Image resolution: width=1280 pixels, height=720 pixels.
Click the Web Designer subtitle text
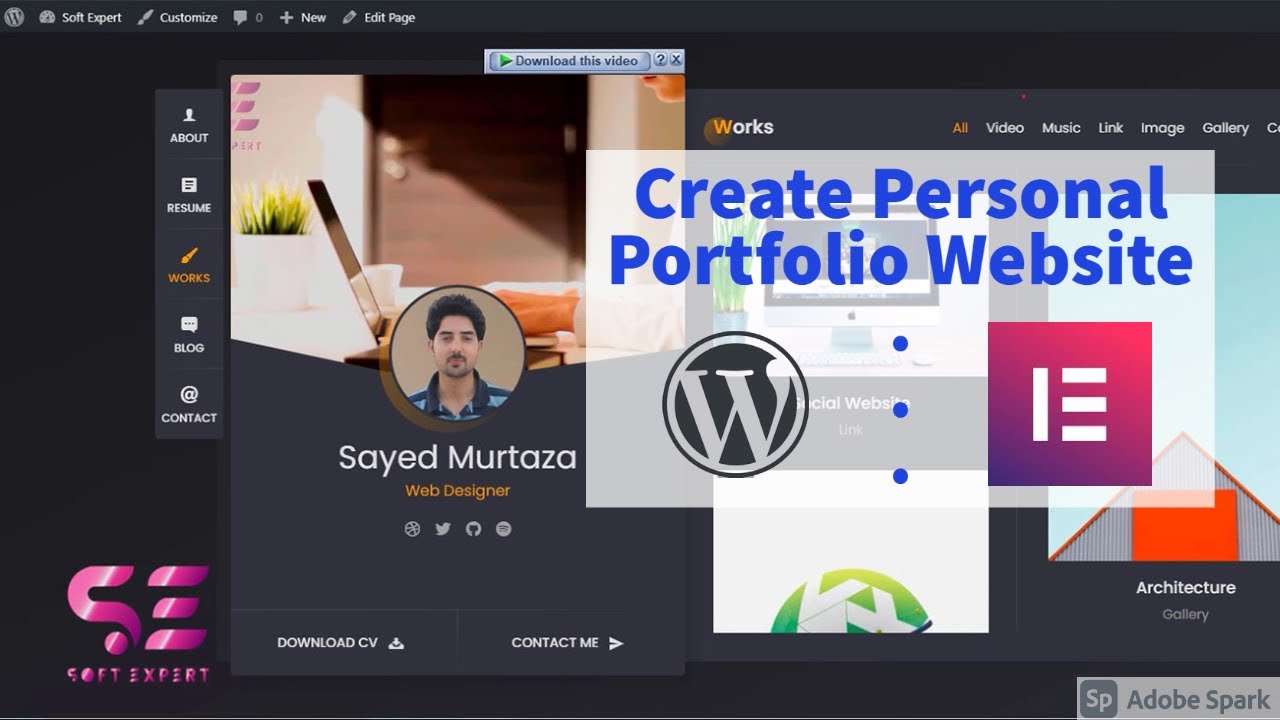(x=457, y=491)
